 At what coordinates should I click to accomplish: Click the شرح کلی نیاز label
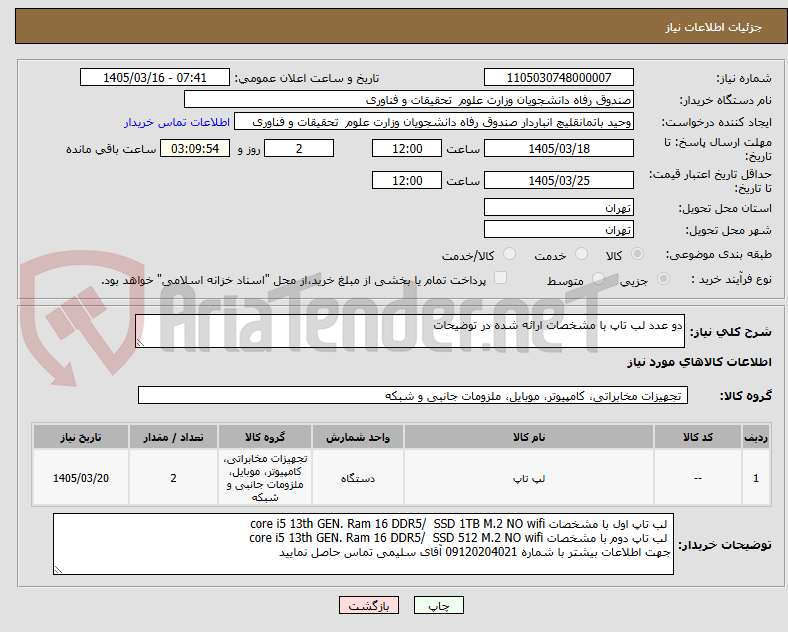(730, 332)
